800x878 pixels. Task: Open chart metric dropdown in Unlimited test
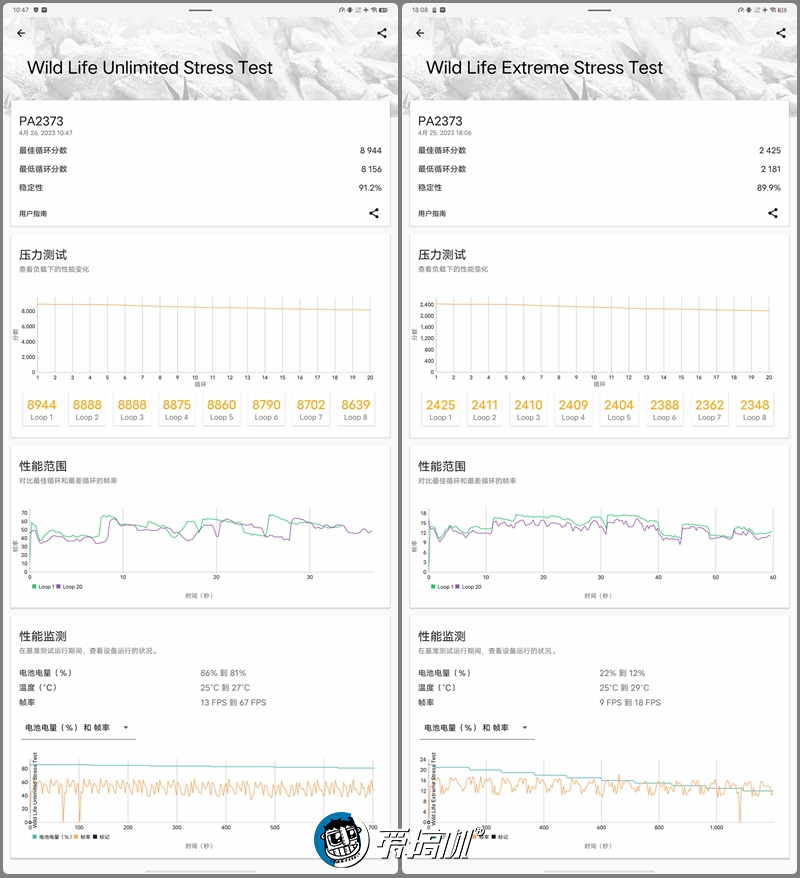pyautogui.click(x=78, y=728)
